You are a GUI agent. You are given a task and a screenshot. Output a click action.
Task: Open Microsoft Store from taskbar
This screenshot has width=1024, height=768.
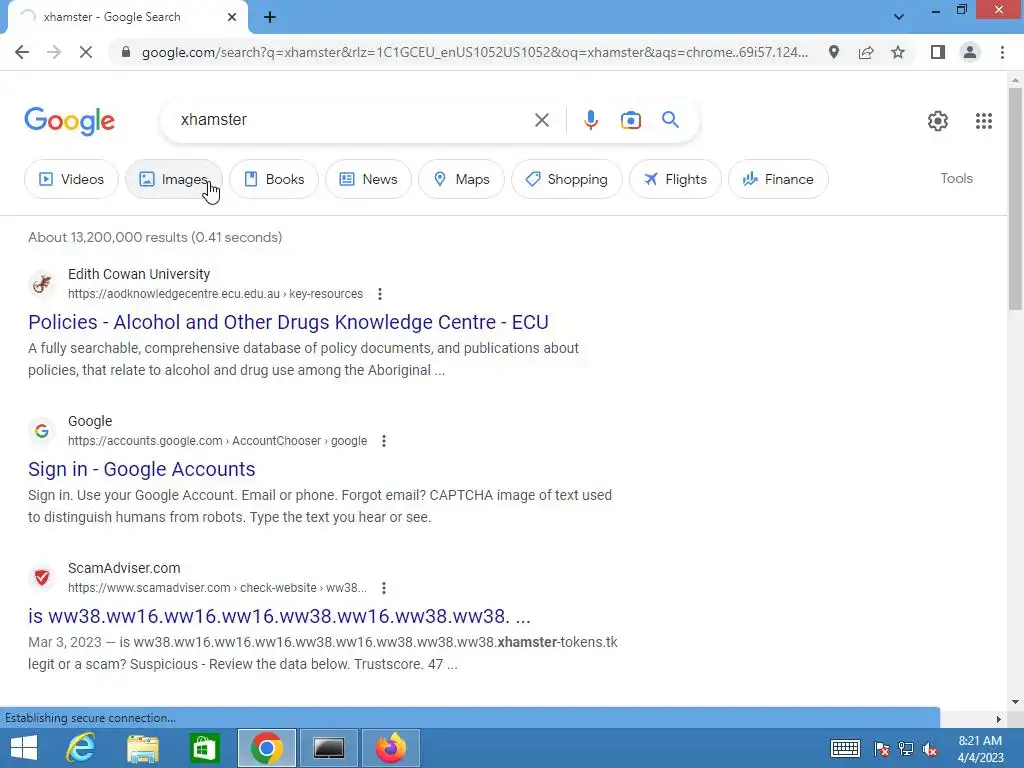pyautogui.click(x=204, y=748)
